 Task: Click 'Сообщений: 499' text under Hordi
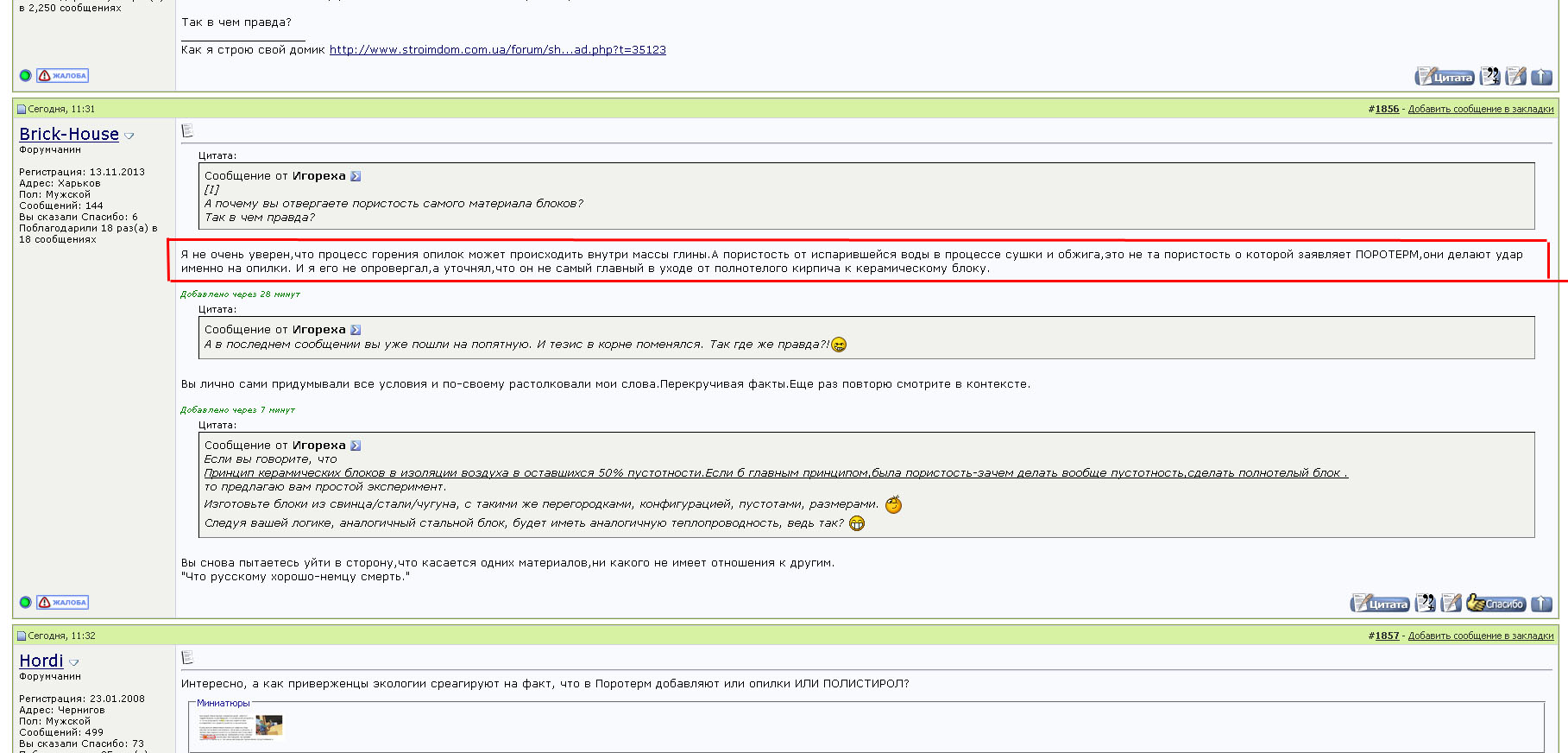pyautogui.click(x=61, y=732)
